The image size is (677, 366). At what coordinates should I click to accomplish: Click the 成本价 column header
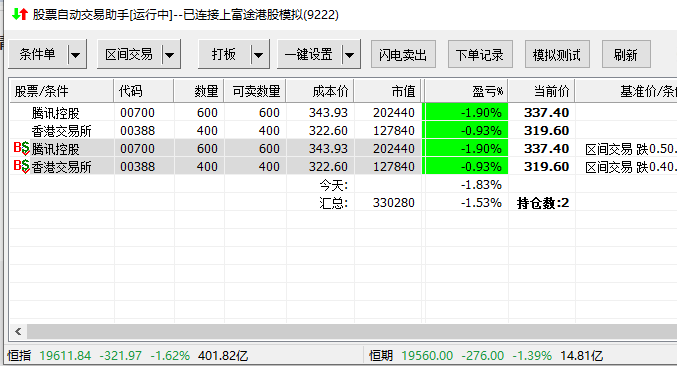(x=320, y=91)
